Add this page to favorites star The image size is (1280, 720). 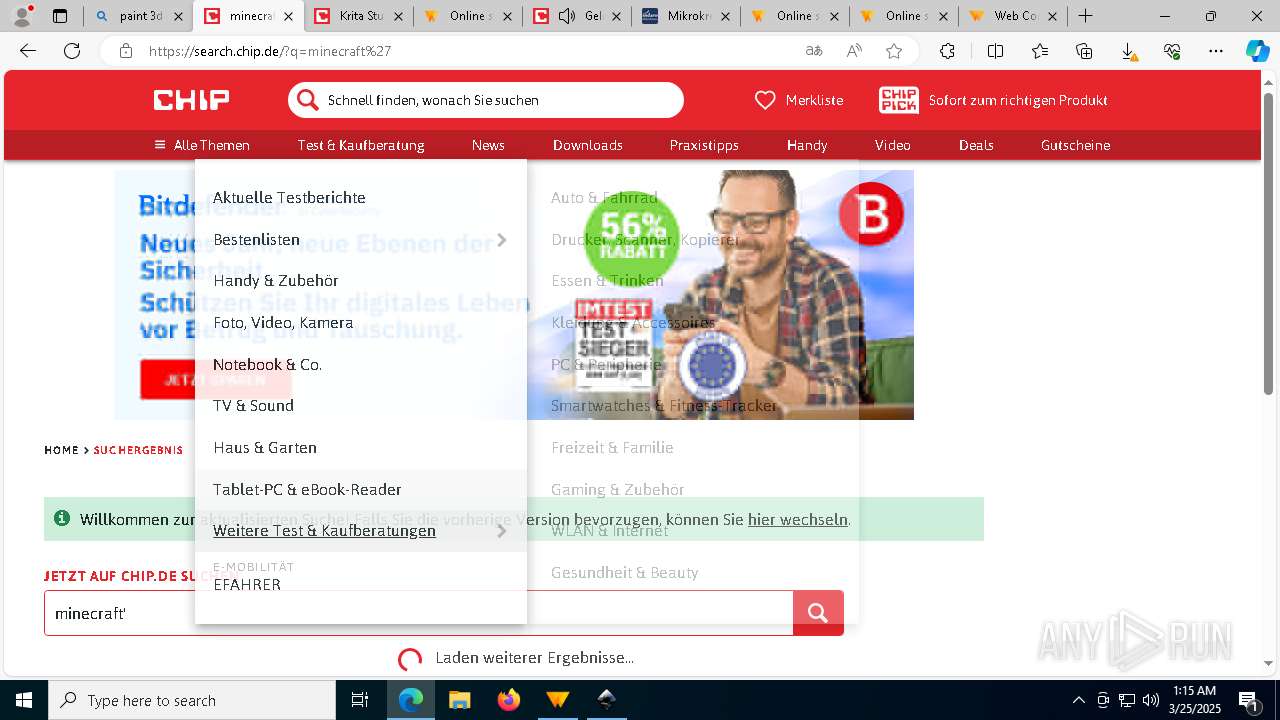tap(894, 51)
